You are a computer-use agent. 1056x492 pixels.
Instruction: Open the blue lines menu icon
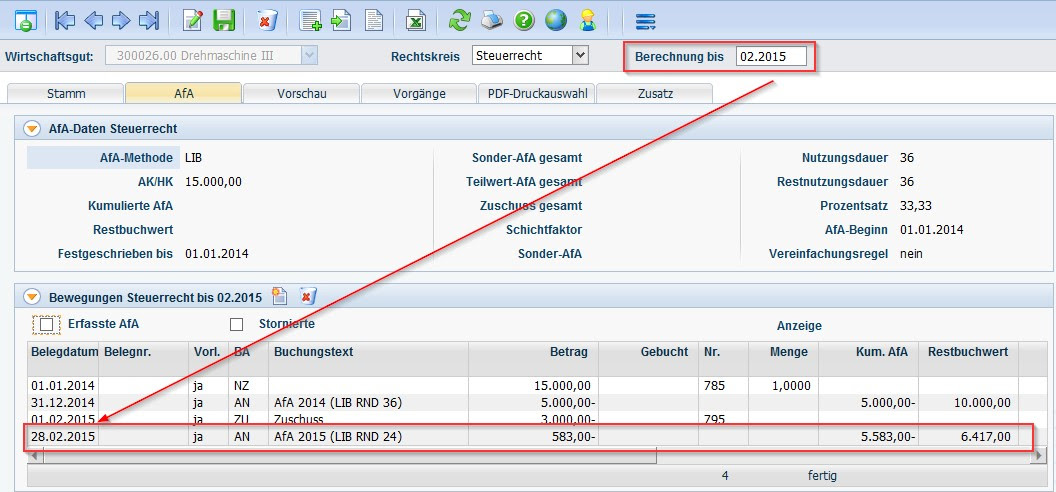point(645,22)
